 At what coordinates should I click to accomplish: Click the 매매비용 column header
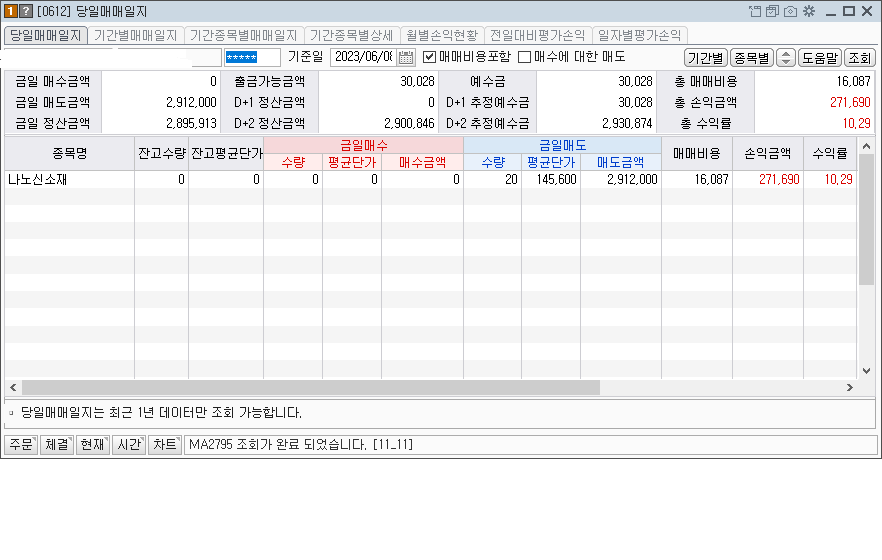[x=697, y=153]
